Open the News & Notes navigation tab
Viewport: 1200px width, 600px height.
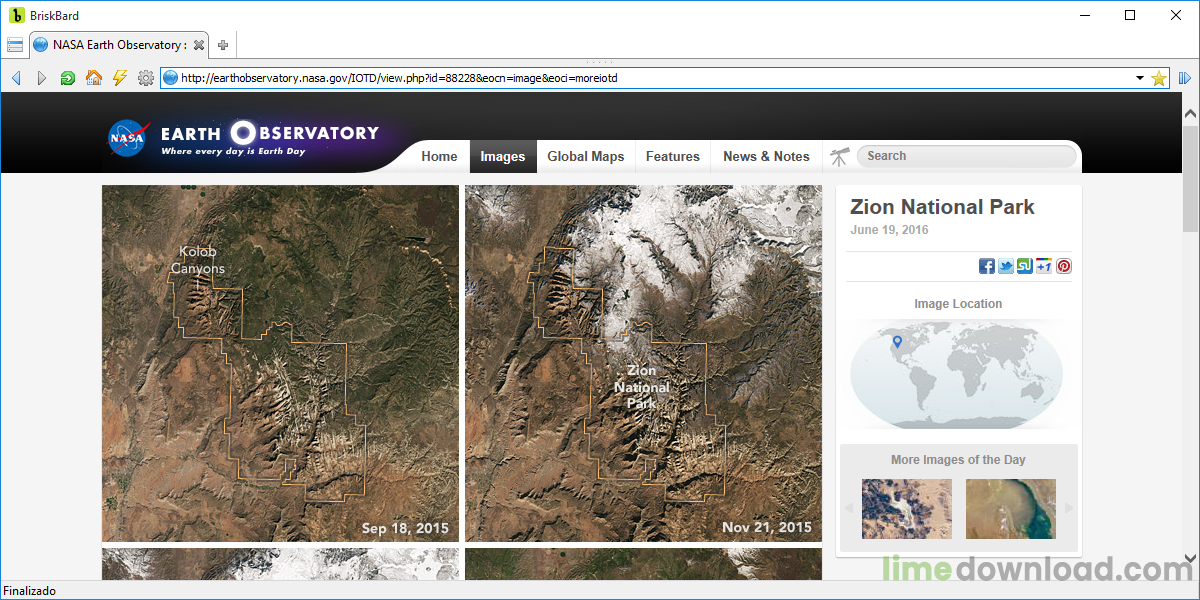point(766,156)
